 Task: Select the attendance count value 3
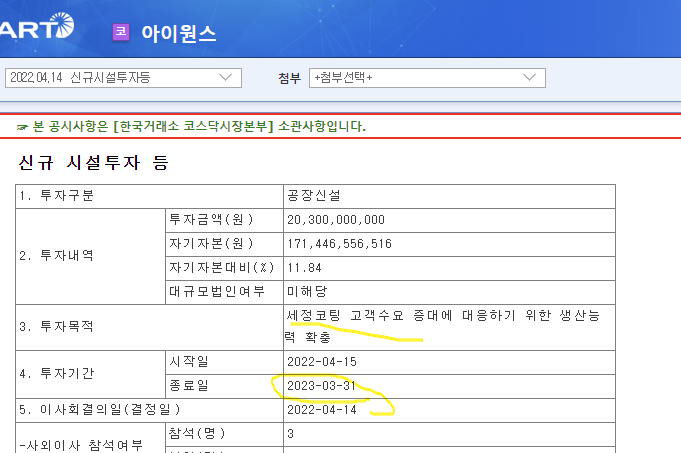click(x=291, y=433)
